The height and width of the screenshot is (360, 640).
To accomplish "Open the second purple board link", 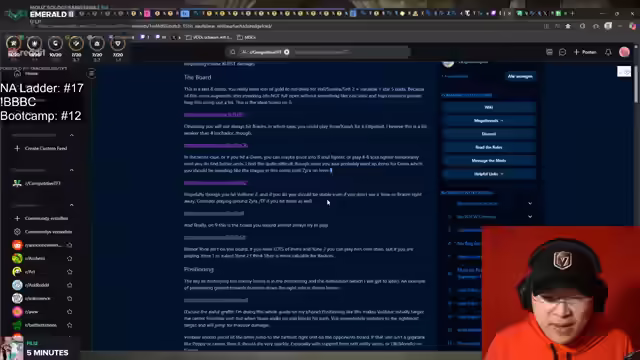I will 216,145.
